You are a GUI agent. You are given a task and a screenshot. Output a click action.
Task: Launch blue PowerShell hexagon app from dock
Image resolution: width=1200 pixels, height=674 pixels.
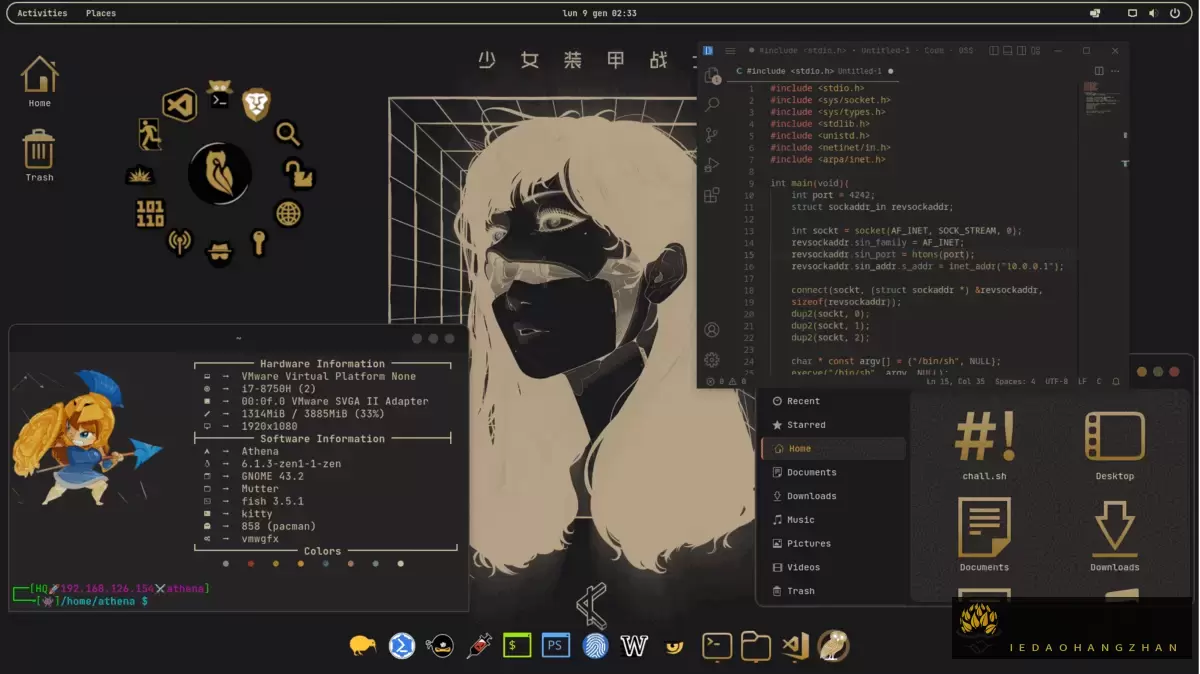click(x=402, y=646)
